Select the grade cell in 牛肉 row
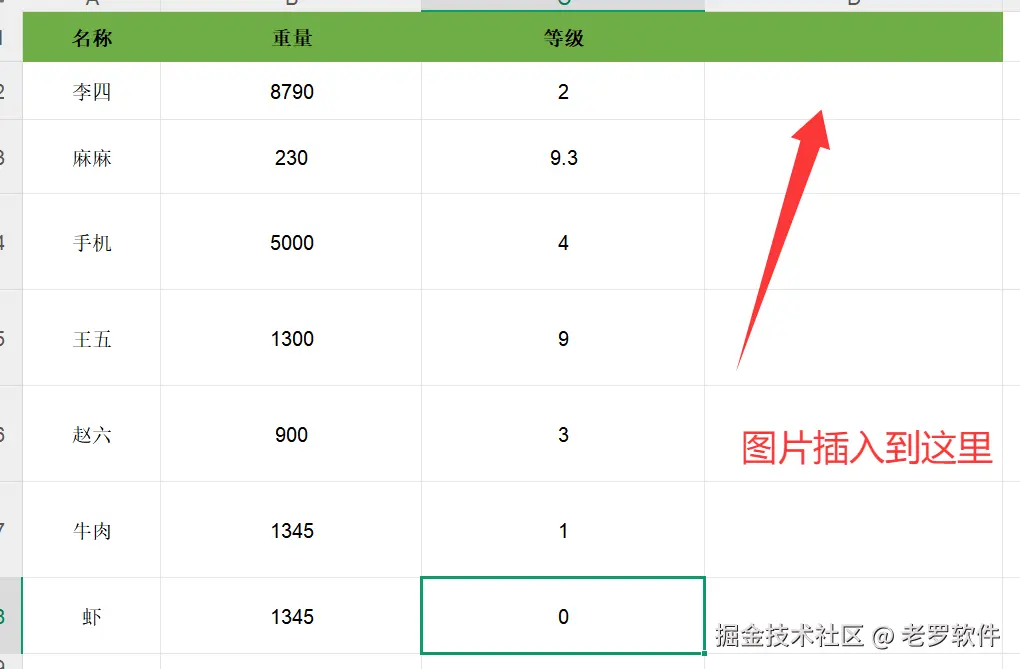Image resolution: width=1020 pixels, height=669 pixels. [x=563, y=530]
